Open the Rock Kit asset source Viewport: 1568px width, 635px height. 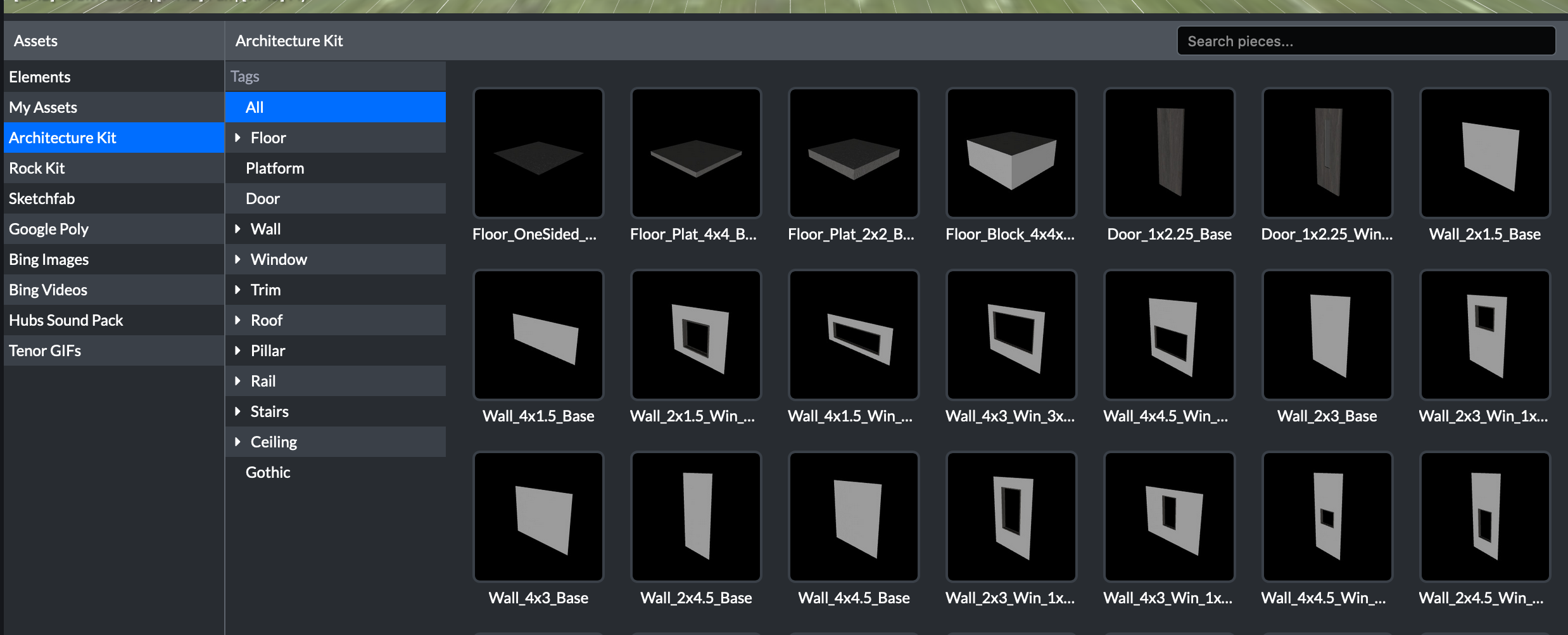pos(37,168)
